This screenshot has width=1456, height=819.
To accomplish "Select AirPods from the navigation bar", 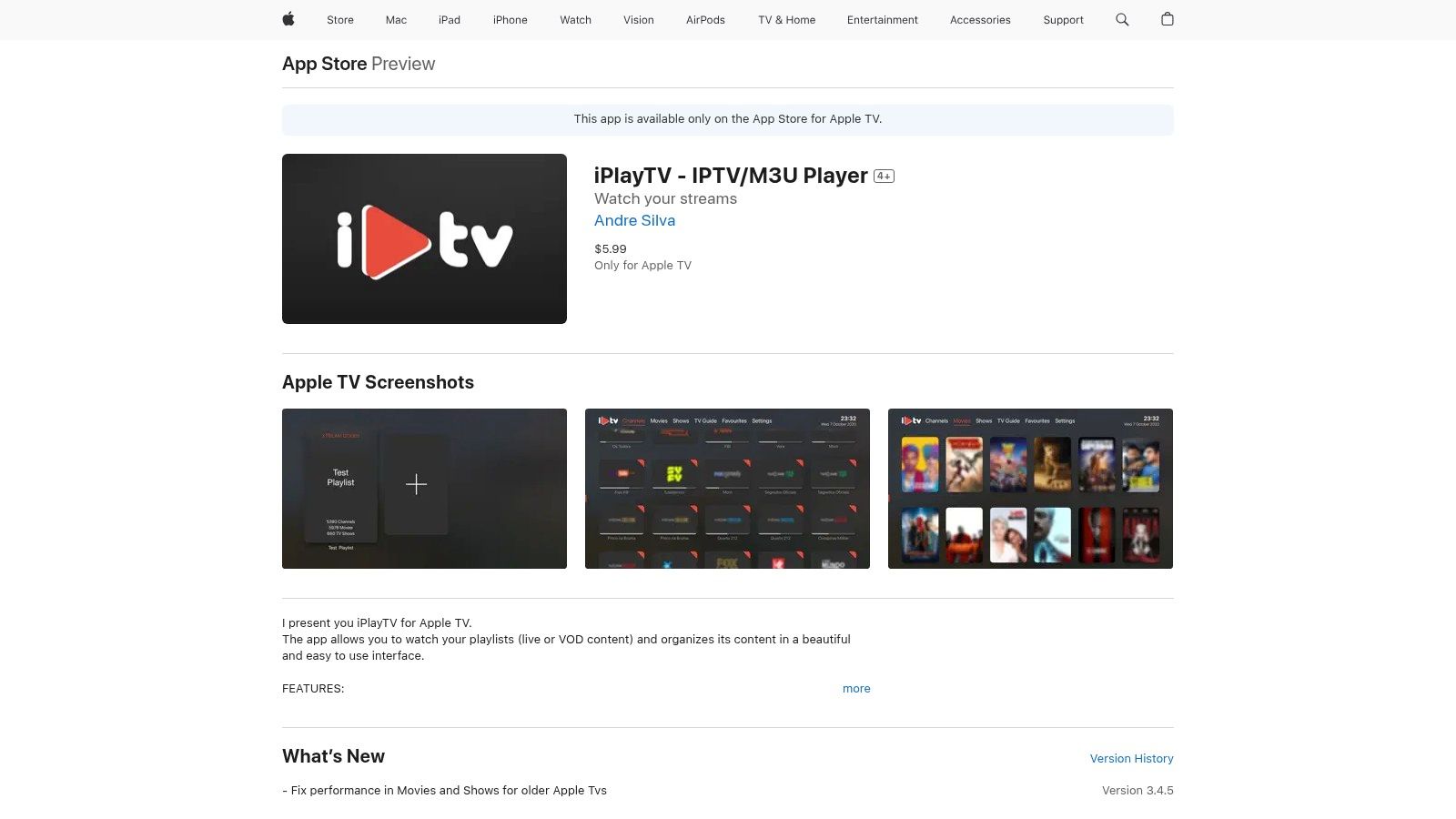I will pos(705,19).
